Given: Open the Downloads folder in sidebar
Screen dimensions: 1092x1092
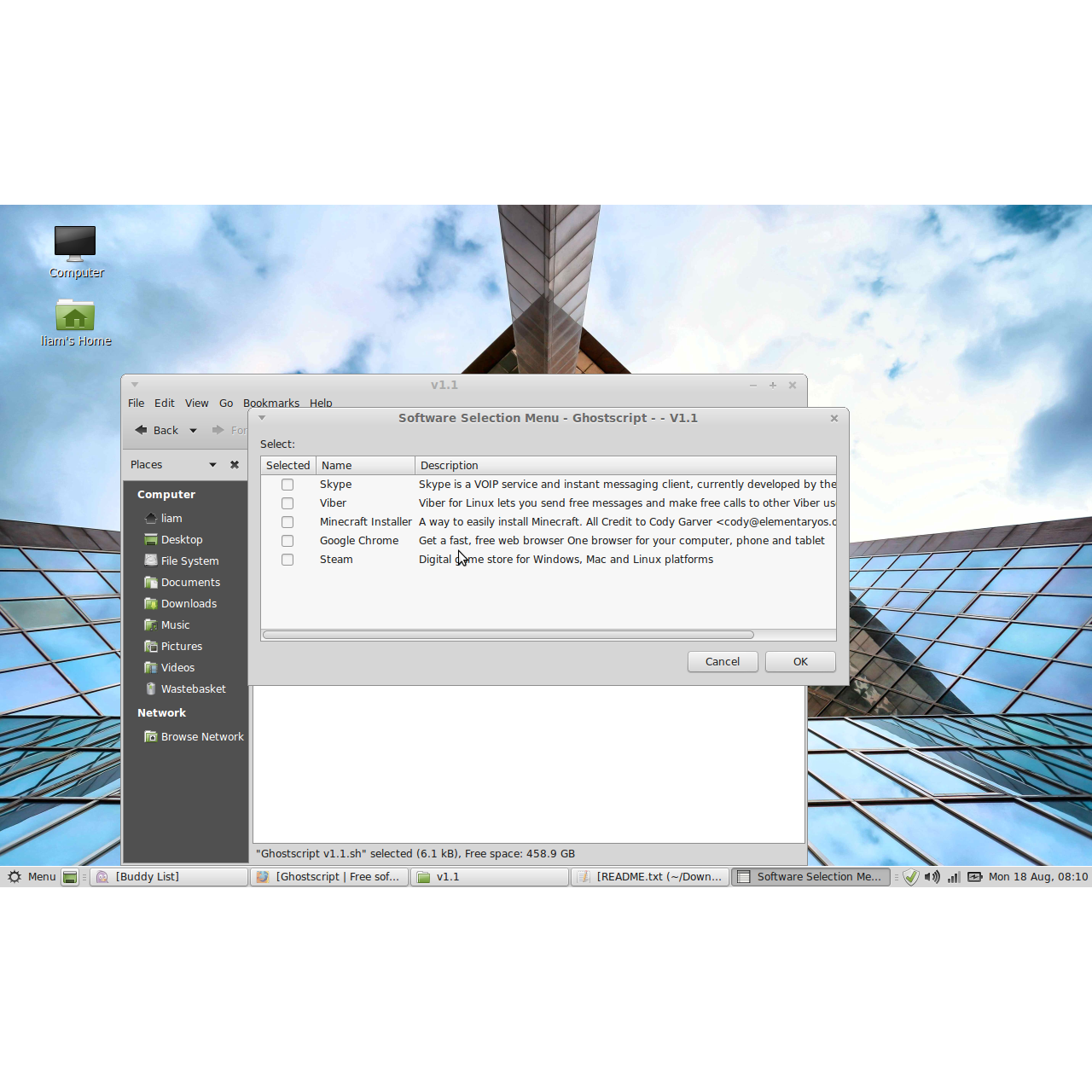Looking at the screenshot, I should click(188, 603).
